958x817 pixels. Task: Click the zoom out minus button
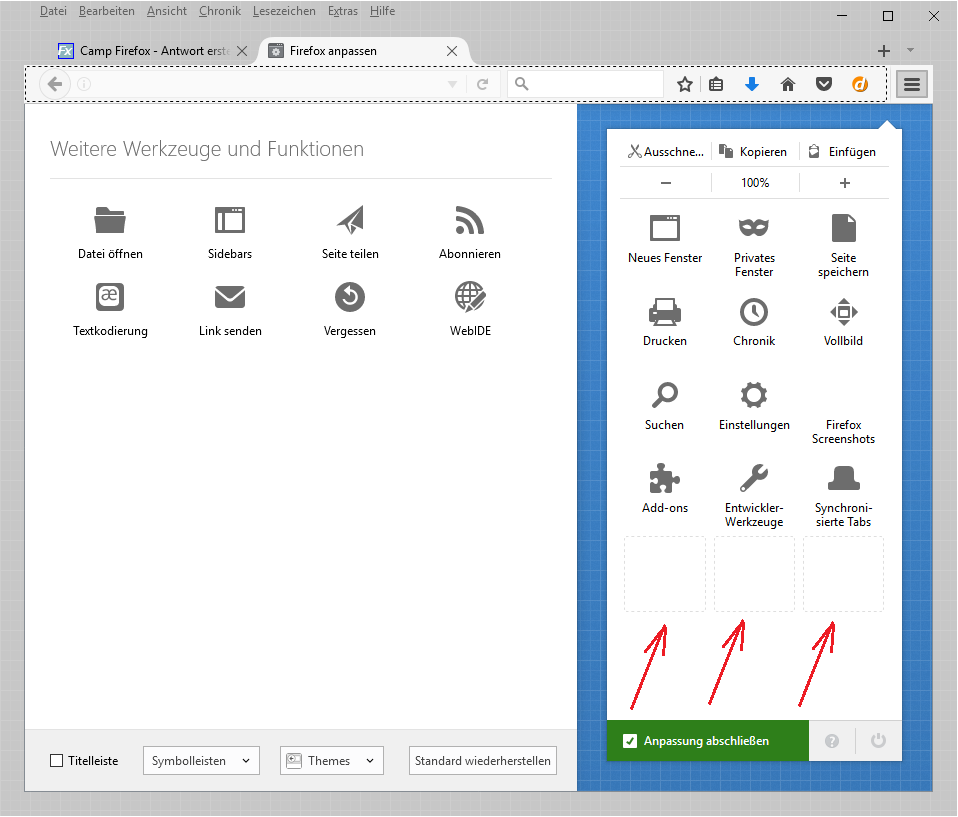665,183
